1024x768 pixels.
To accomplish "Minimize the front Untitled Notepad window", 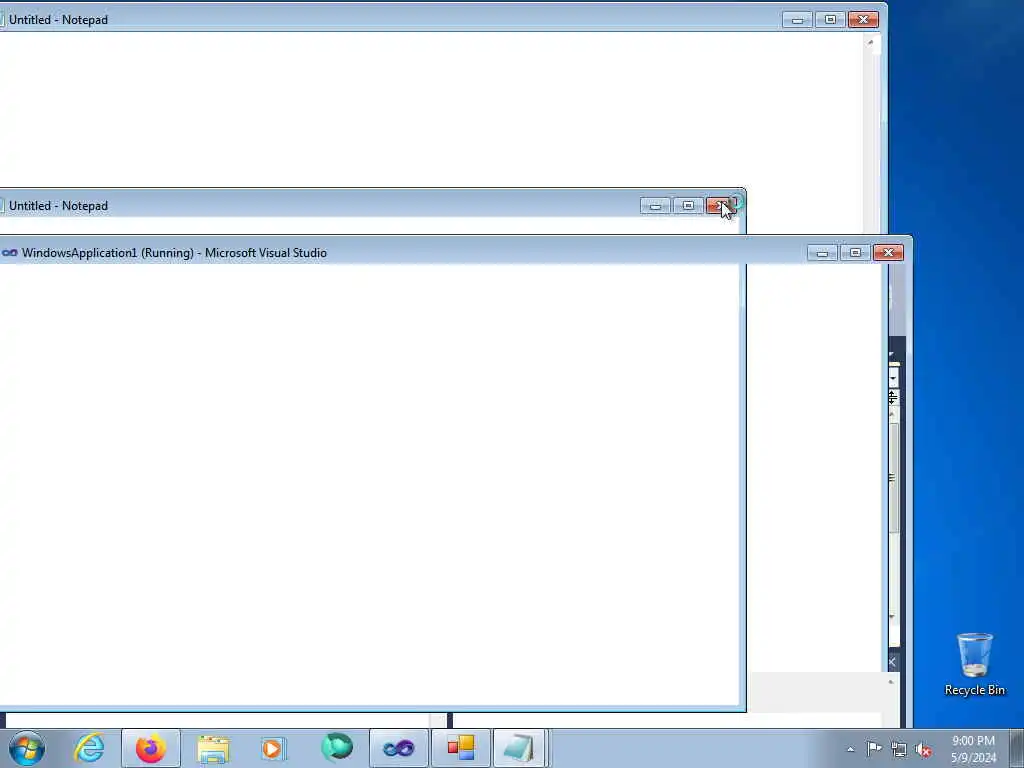I will 655,206.
